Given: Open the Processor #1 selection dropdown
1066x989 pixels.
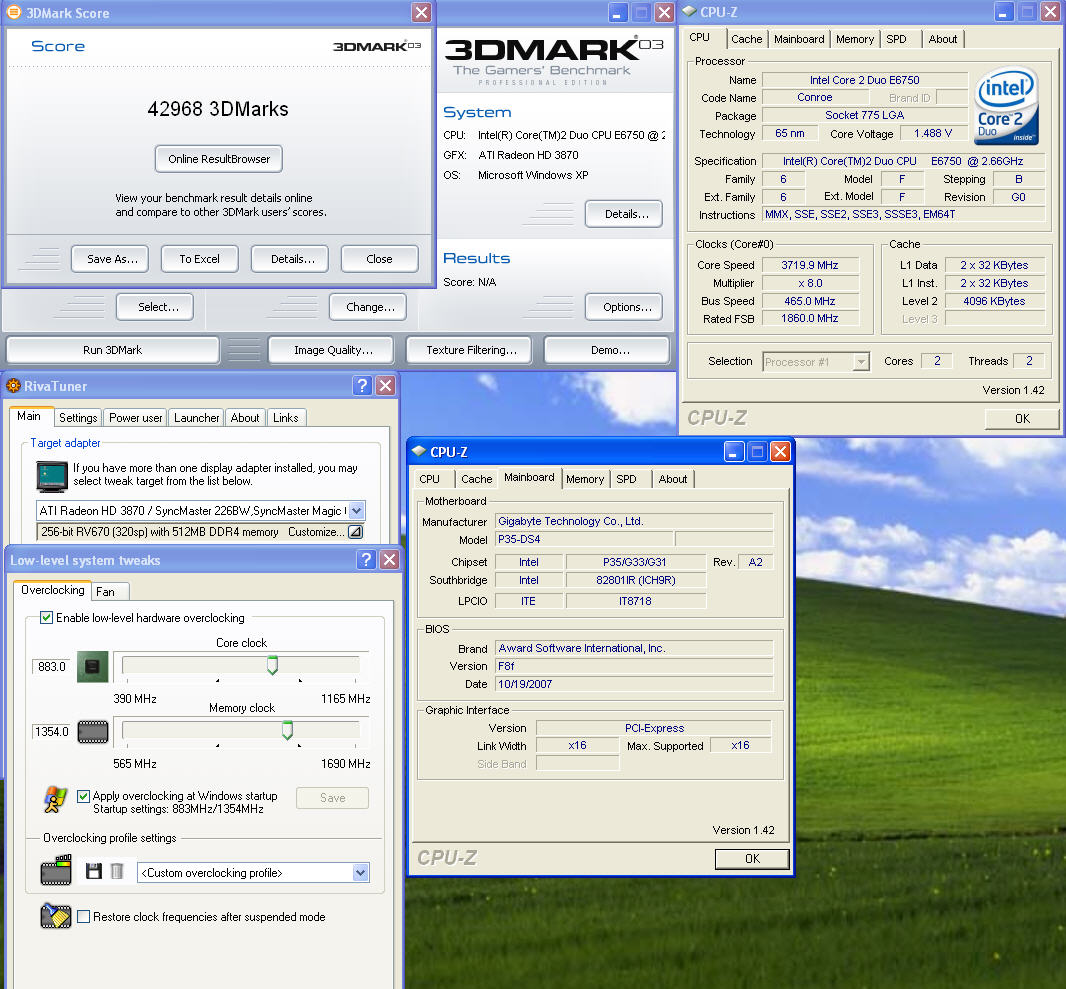Looking at the screenshot, I should 861,362.
